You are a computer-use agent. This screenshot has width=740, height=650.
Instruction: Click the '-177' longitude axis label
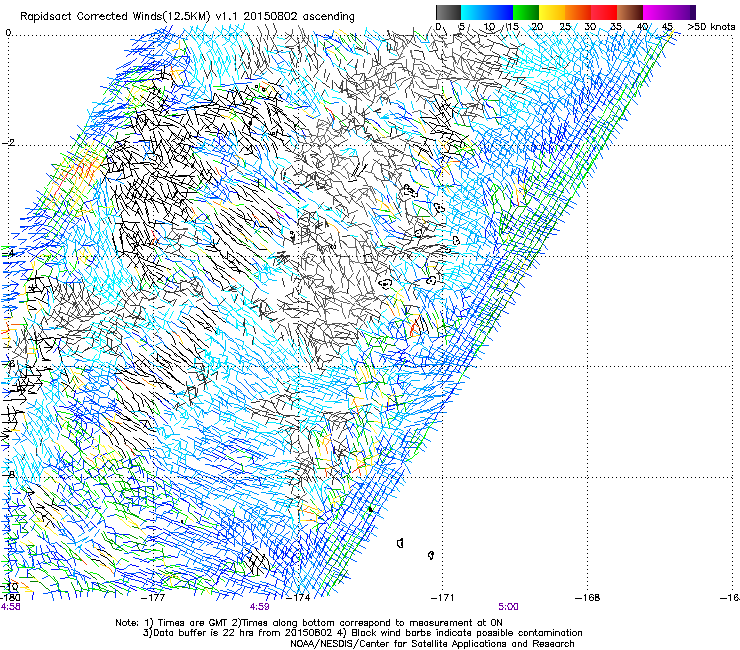pyautogui.click(x=154, y=598)
